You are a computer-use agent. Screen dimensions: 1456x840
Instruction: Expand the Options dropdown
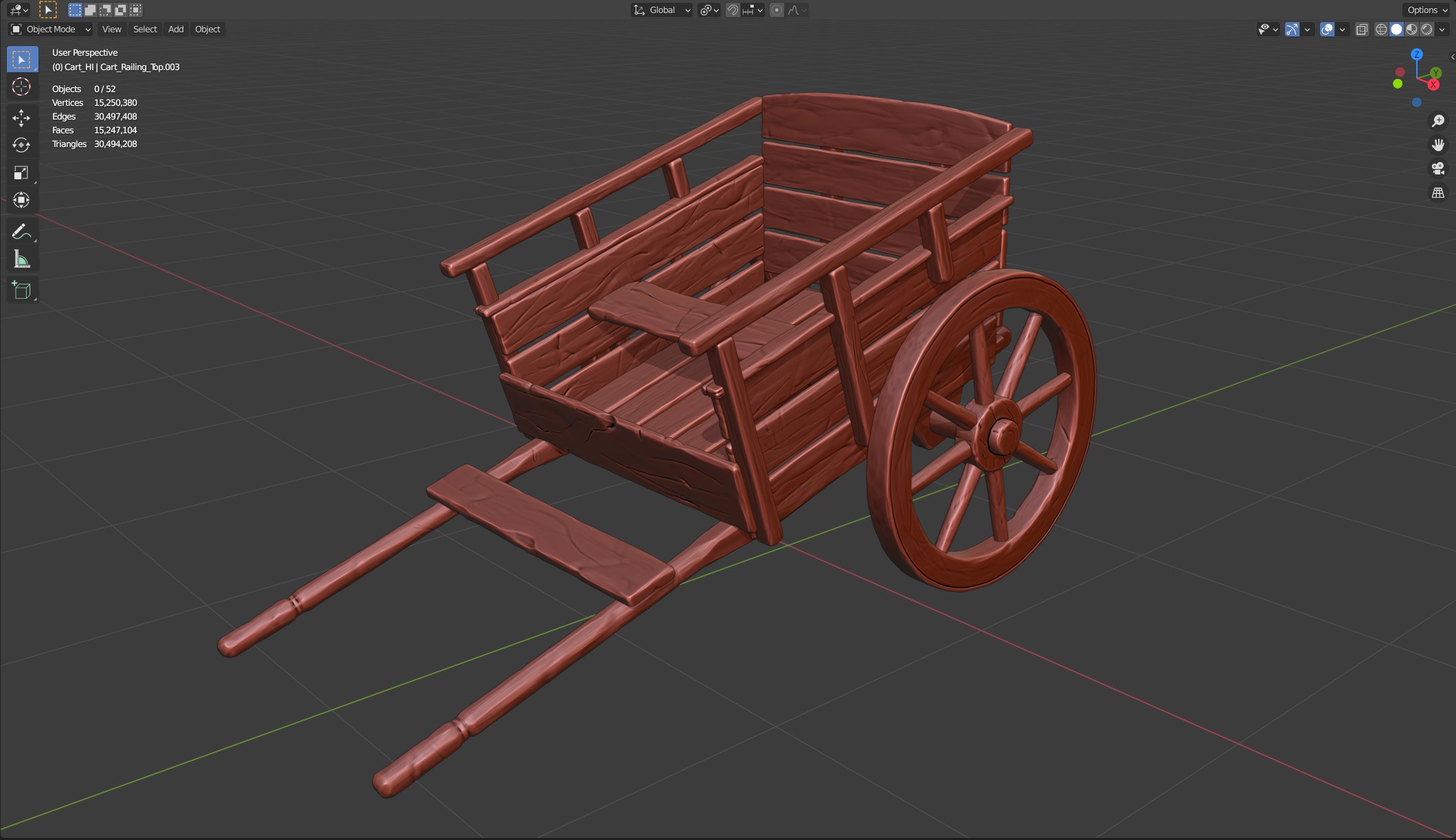pos(1427,10)
